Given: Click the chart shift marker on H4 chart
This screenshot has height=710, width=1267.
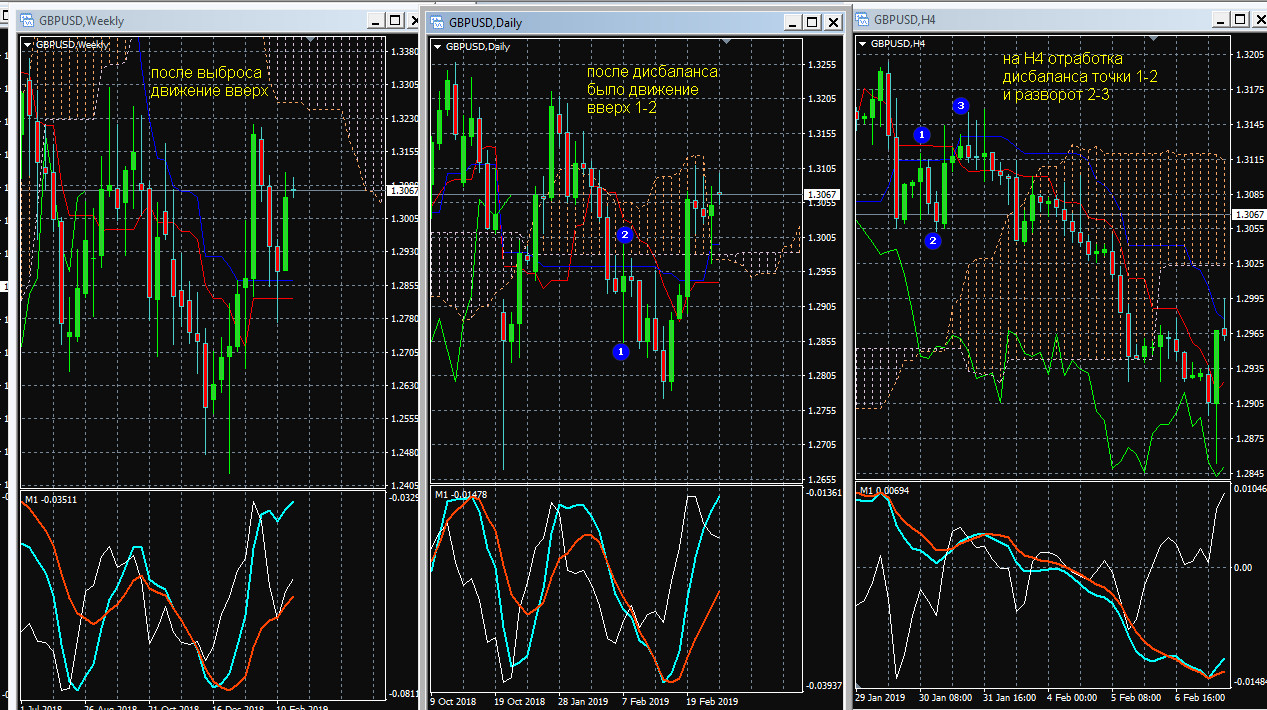Looking at the screenshot, I should pos(1153,38).
